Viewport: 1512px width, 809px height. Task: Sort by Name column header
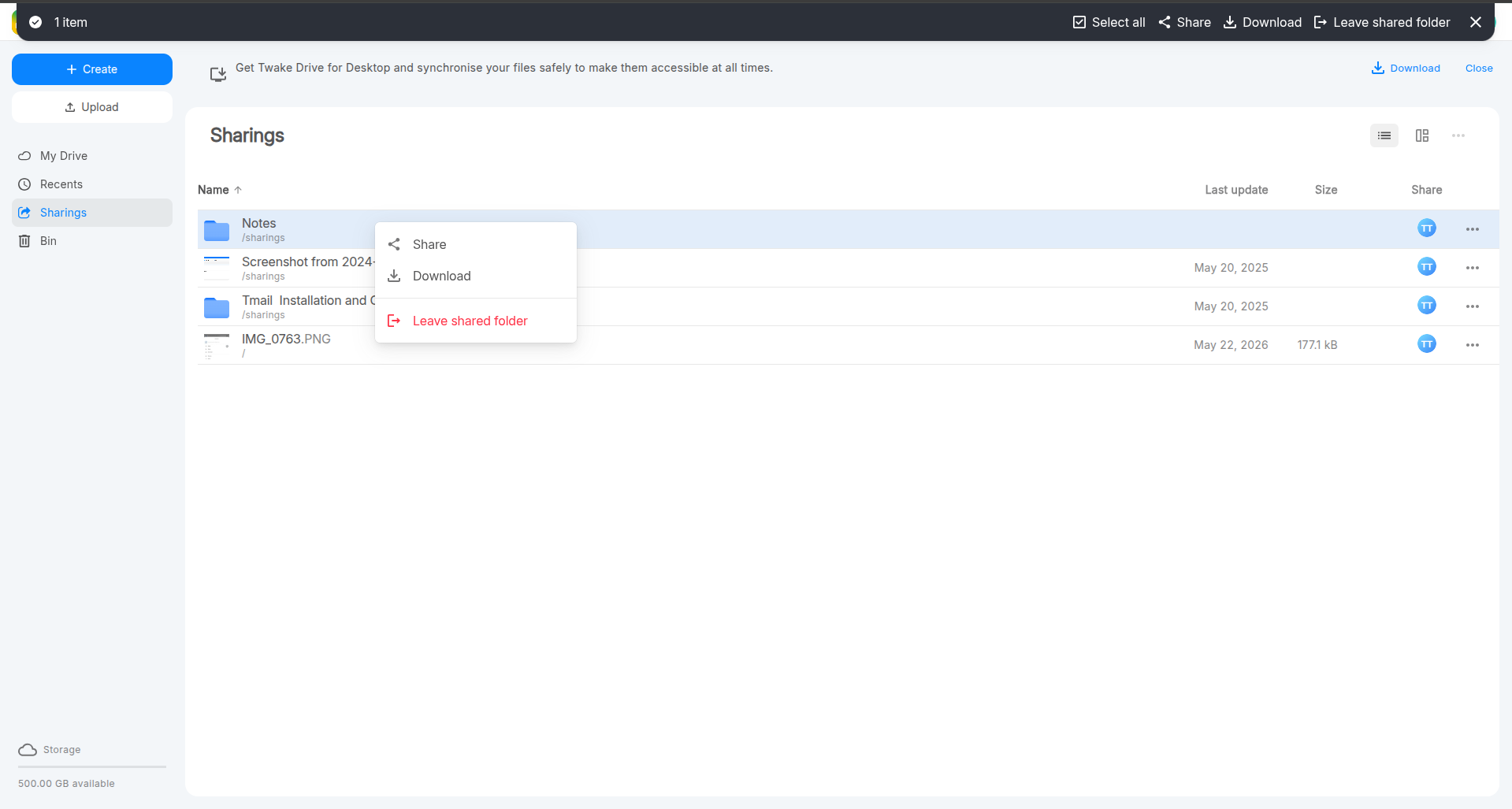coord(220,190)
